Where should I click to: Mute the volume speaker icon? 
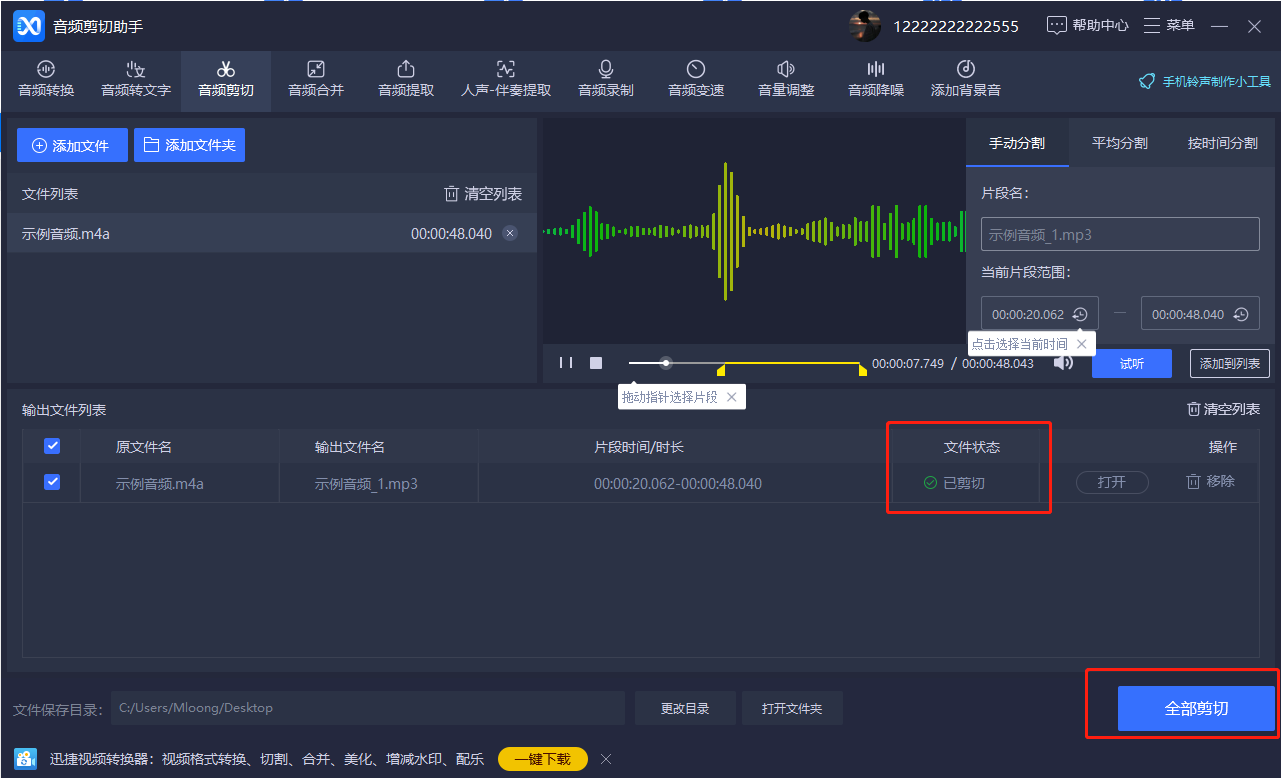coord(1063,363)
